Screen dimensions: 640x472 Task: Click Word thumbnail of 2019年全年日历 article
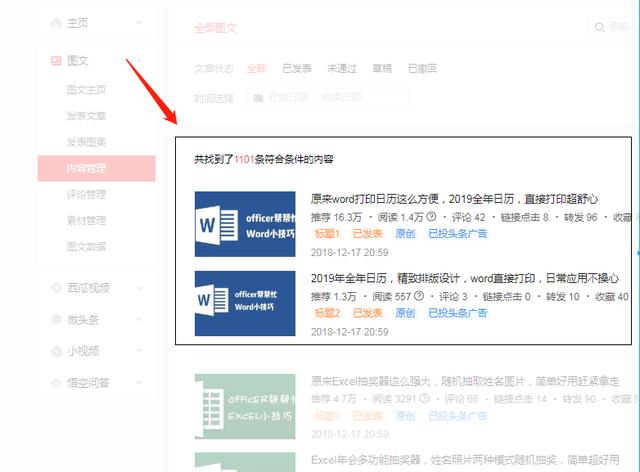(x=245, y=303)
